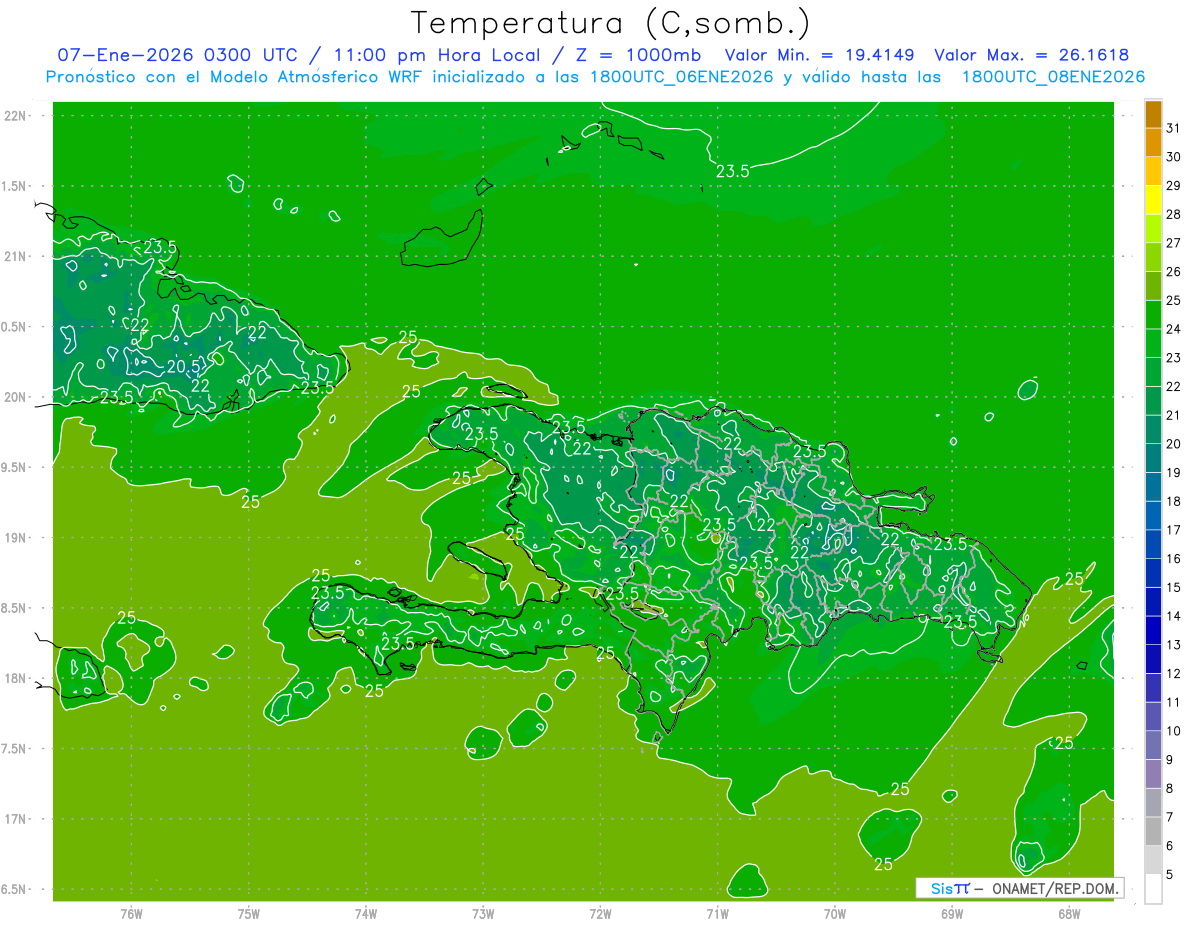Click the title "Temperatura (C,somb.)"

point(610,24)
